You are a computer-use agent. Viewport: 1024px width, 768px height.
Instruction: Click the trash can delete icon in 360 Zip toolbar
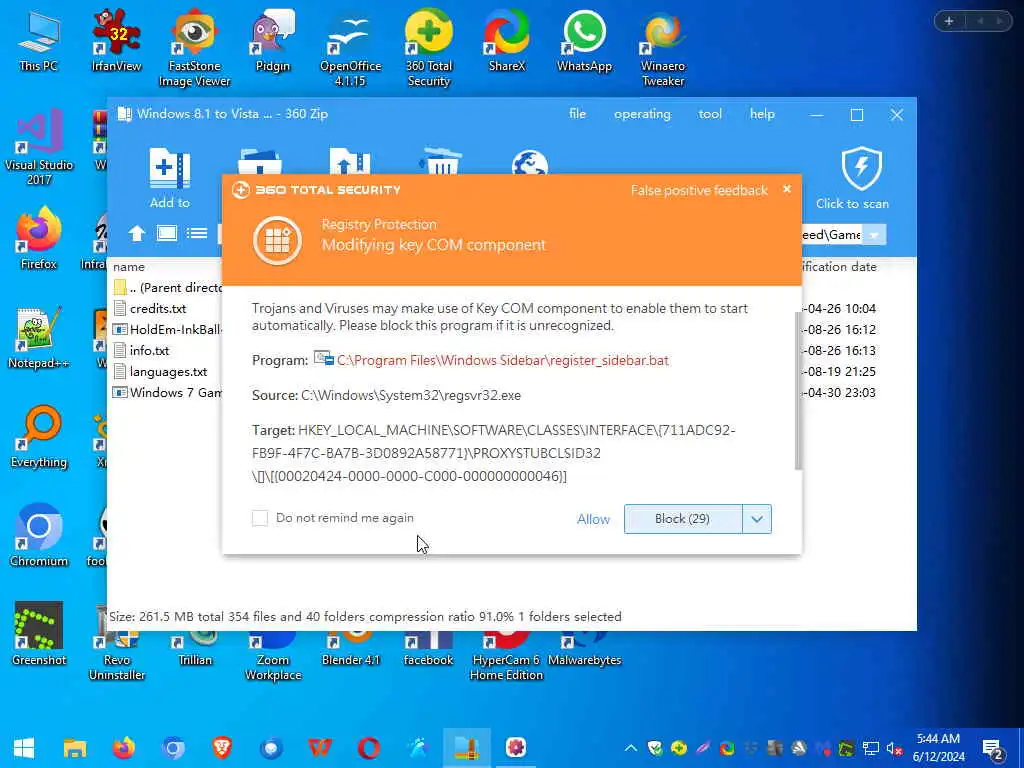(x=441, y=162)
